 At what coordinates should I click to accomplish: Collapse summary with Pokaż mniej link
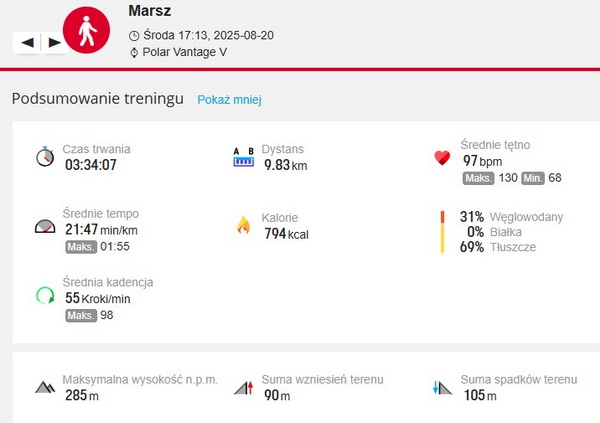(x=229, y=100)
